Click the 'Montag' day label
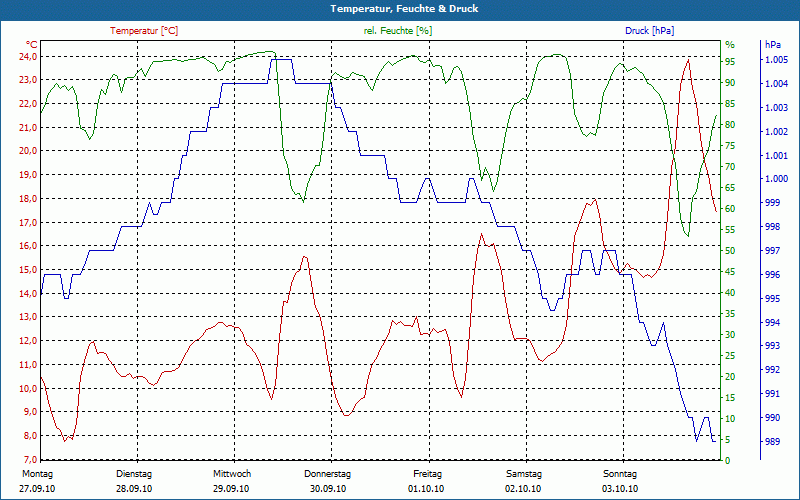 click(x=38, y=474)
